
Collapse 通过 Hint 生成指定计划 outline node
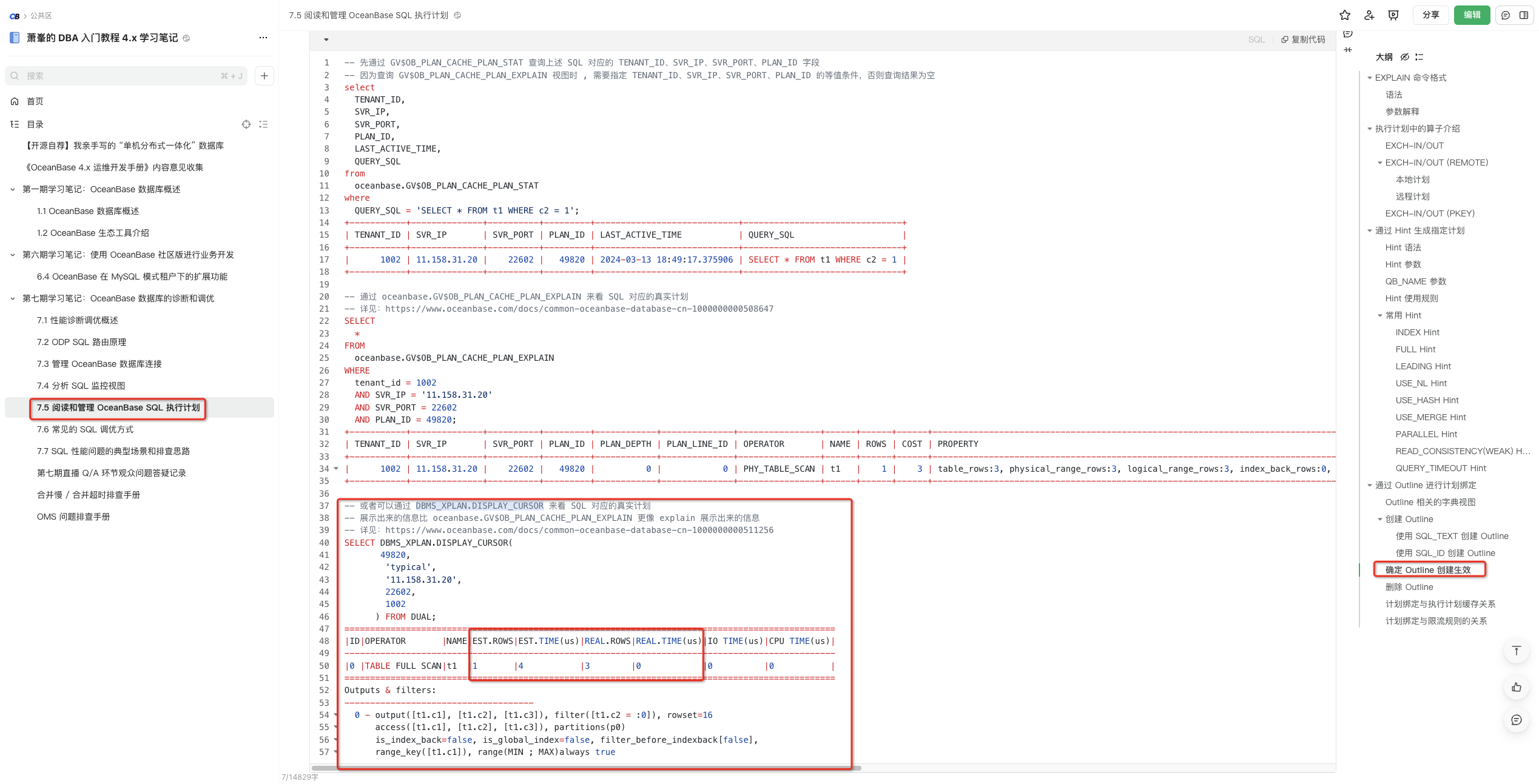(x=1370, y=230)
